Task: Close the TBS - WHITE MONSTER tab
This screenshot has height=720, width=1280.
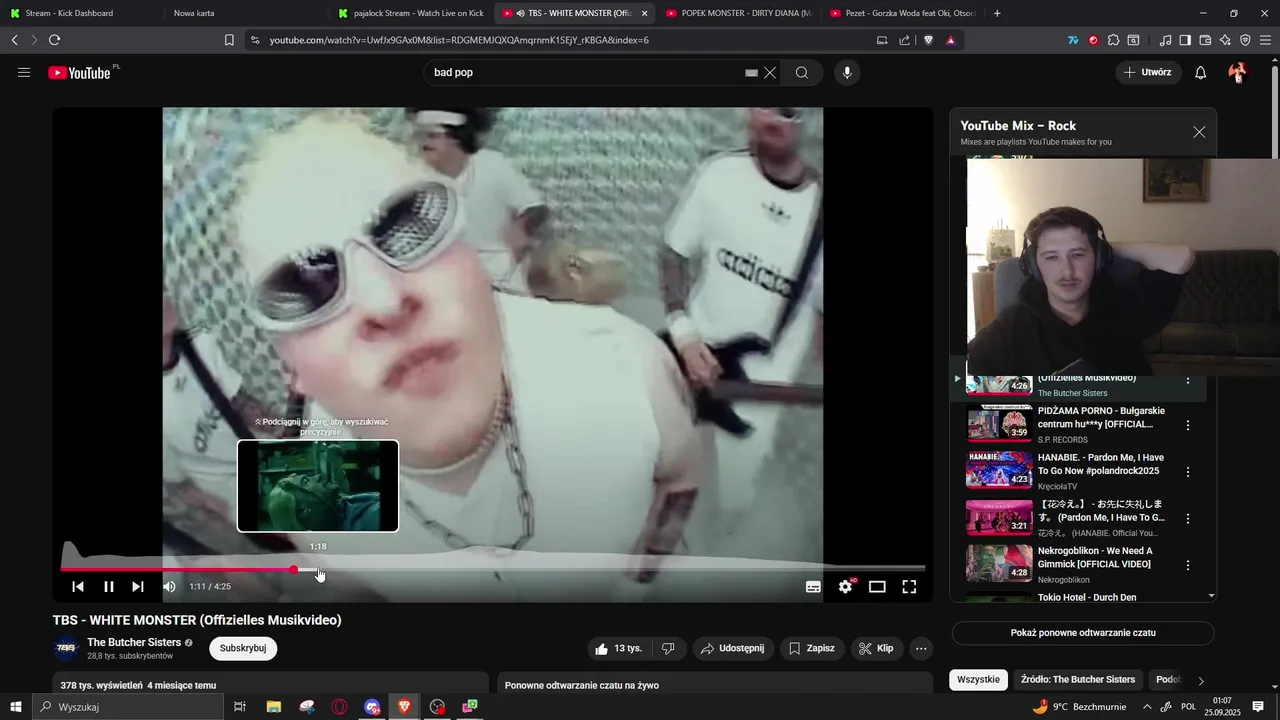Action: point(644,13)
